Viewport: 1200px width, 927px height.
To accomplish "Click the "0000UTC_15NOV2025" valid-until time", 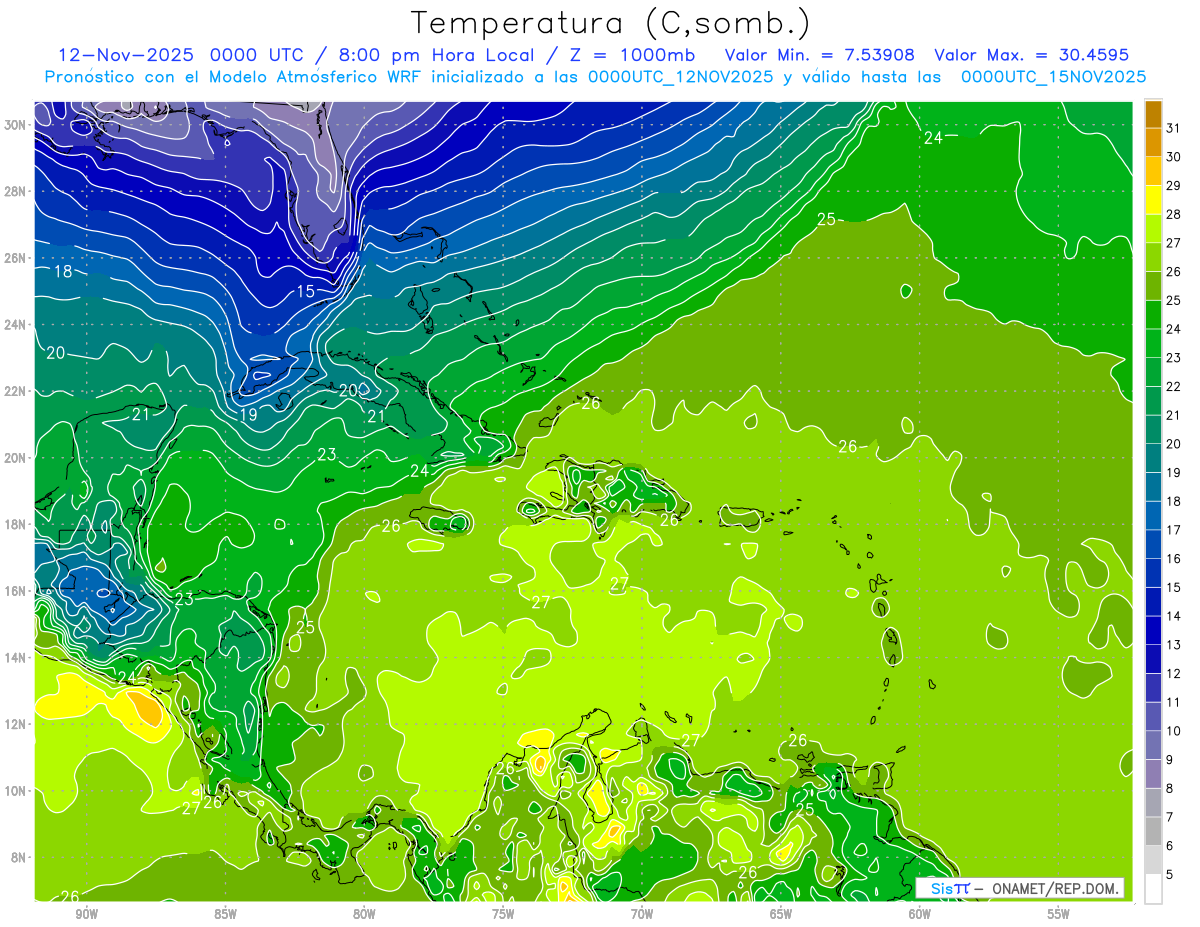I will [1053, 77].
